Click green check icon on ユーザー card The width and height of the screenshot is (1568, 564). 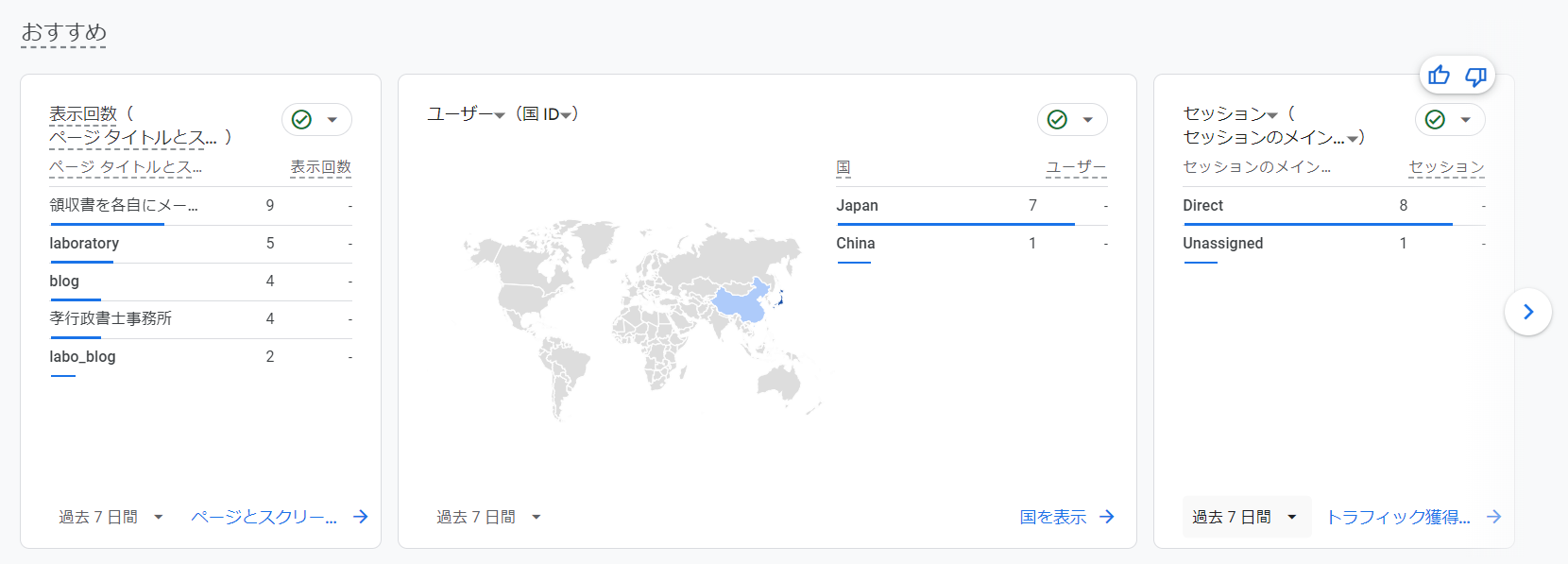[1057, 120]
